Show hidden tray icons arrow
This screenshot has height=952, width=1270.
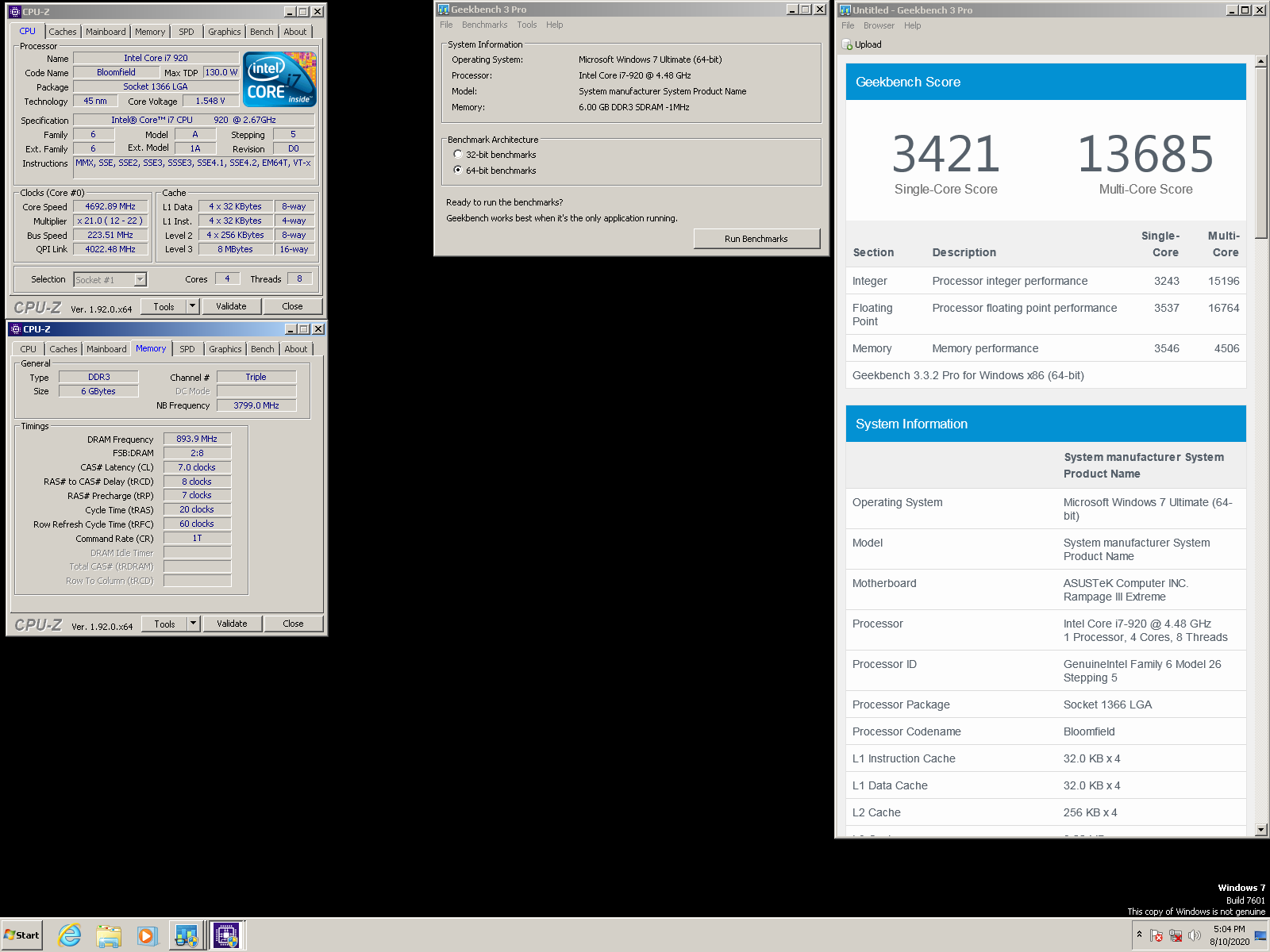click(1139, 935)
